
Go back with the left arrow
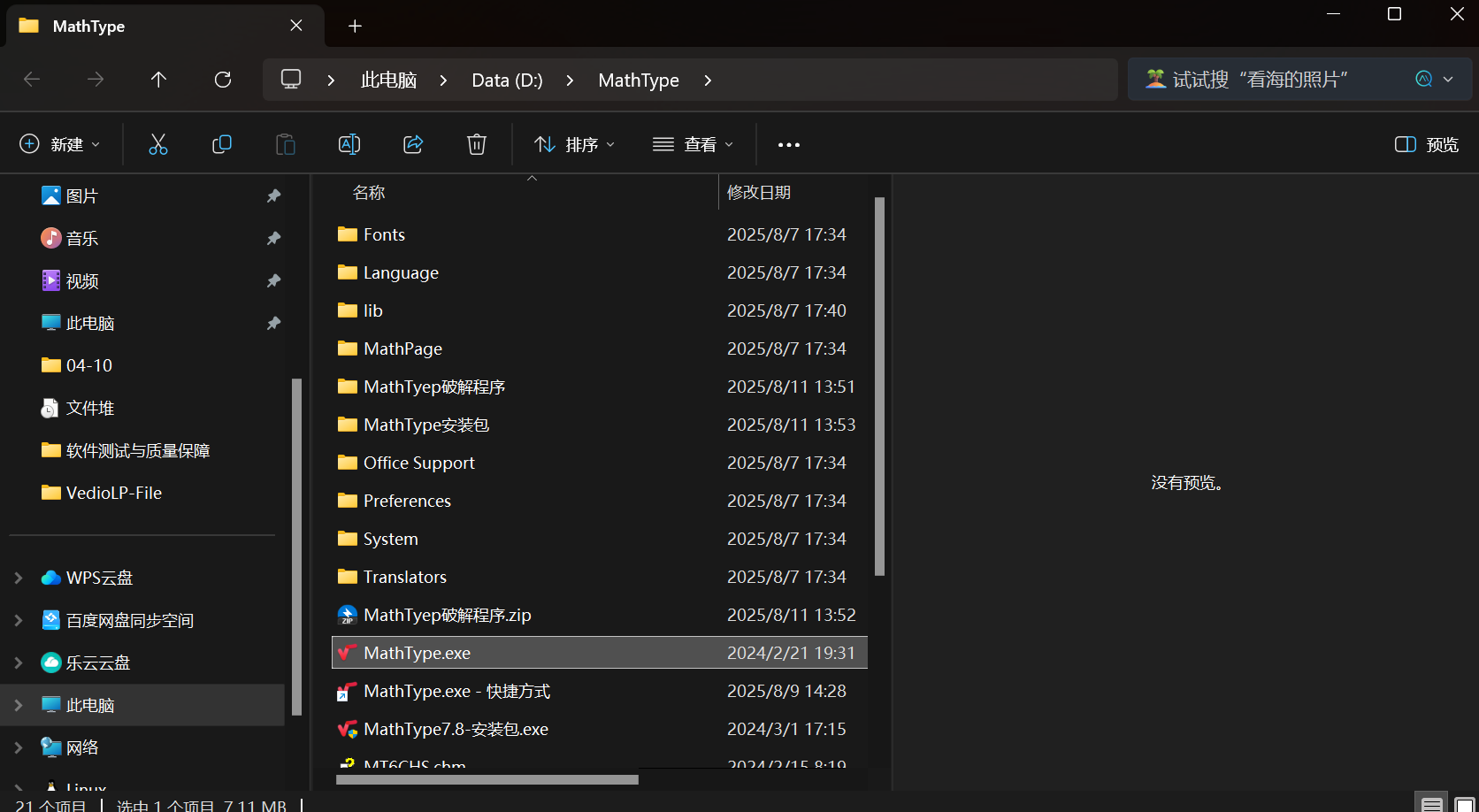pyautogui.click(x=32, y=80)
